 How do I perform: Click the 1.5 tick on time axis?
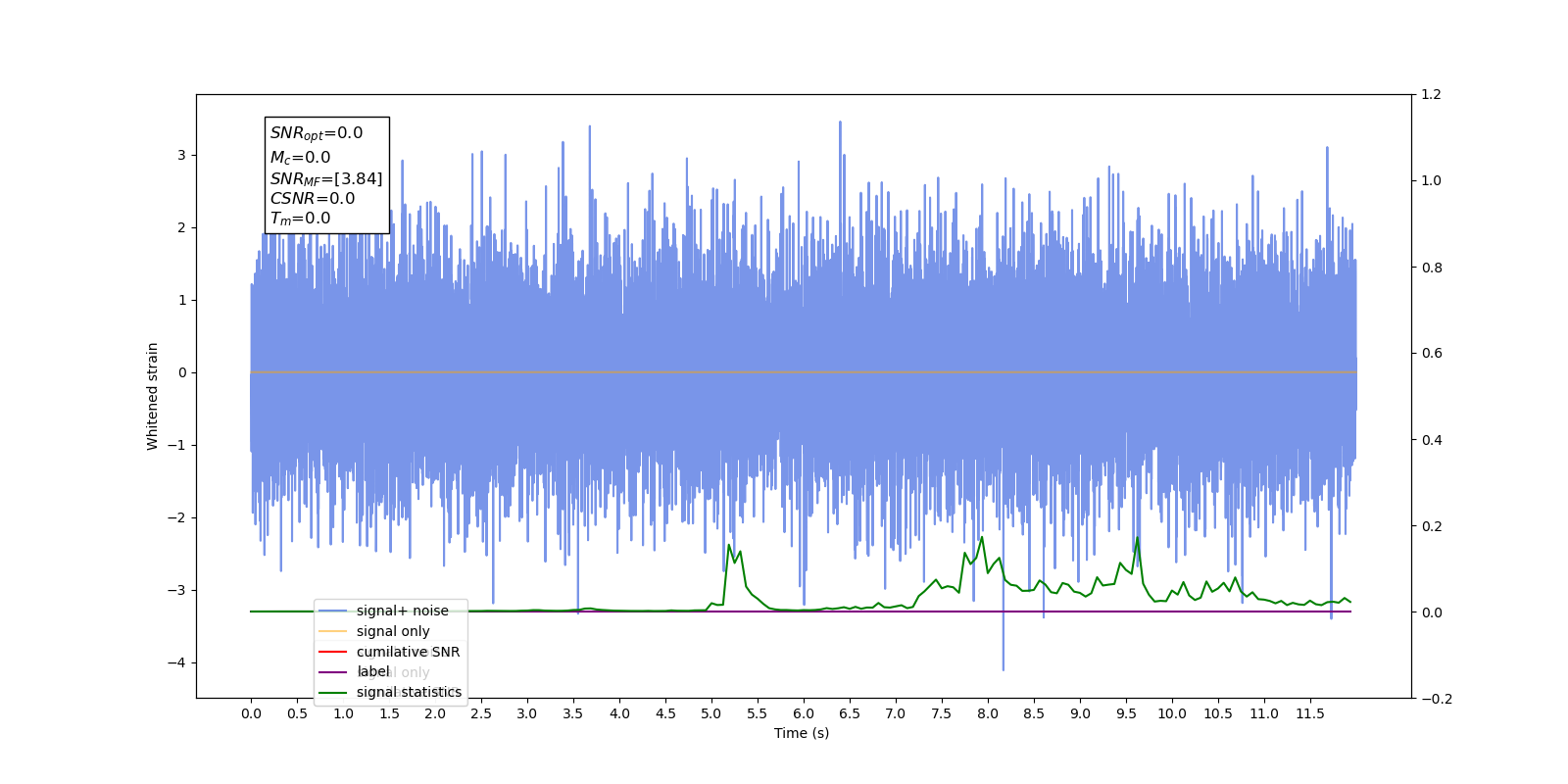[x=389, y=713]
